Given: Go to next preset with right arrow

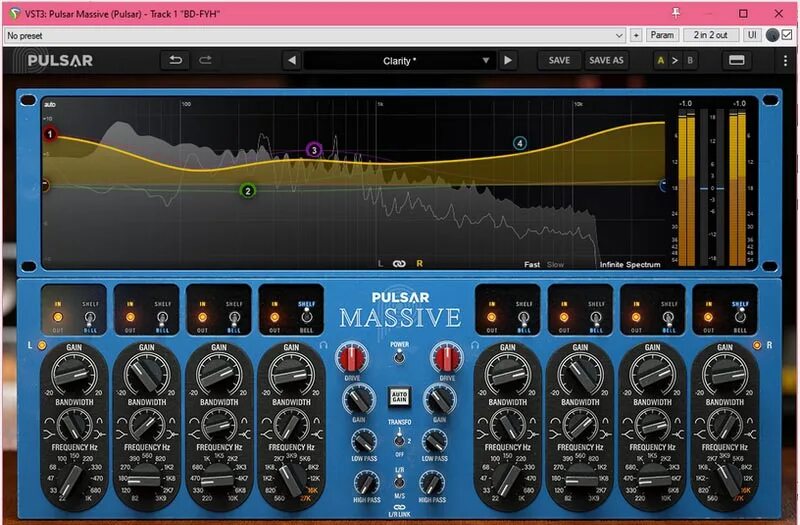Looking at the screenshot, I should (508, 60).
